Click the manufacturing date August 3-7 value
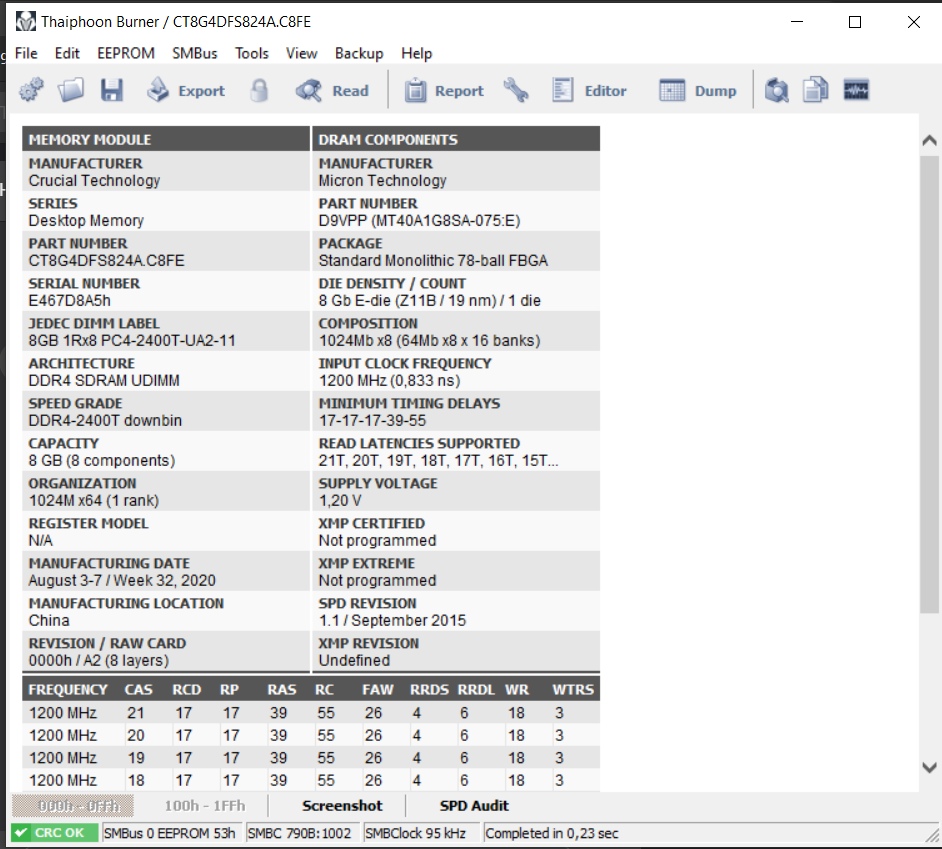Screen dimensions: 942x849 pyautogui.click(x=122, y=580)
